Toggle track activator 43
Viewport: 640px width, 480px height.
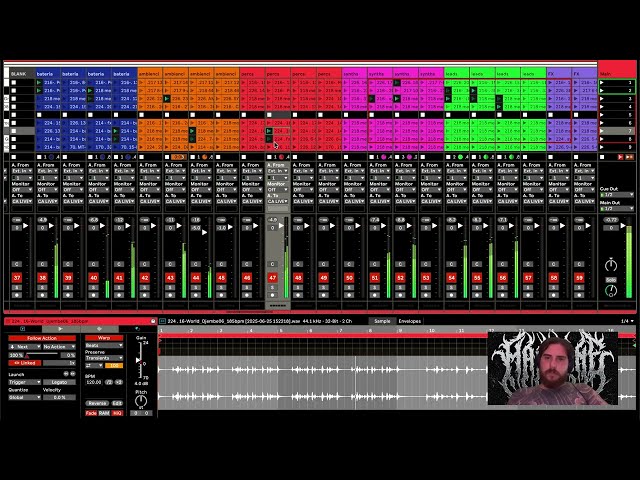pos(170,278)
